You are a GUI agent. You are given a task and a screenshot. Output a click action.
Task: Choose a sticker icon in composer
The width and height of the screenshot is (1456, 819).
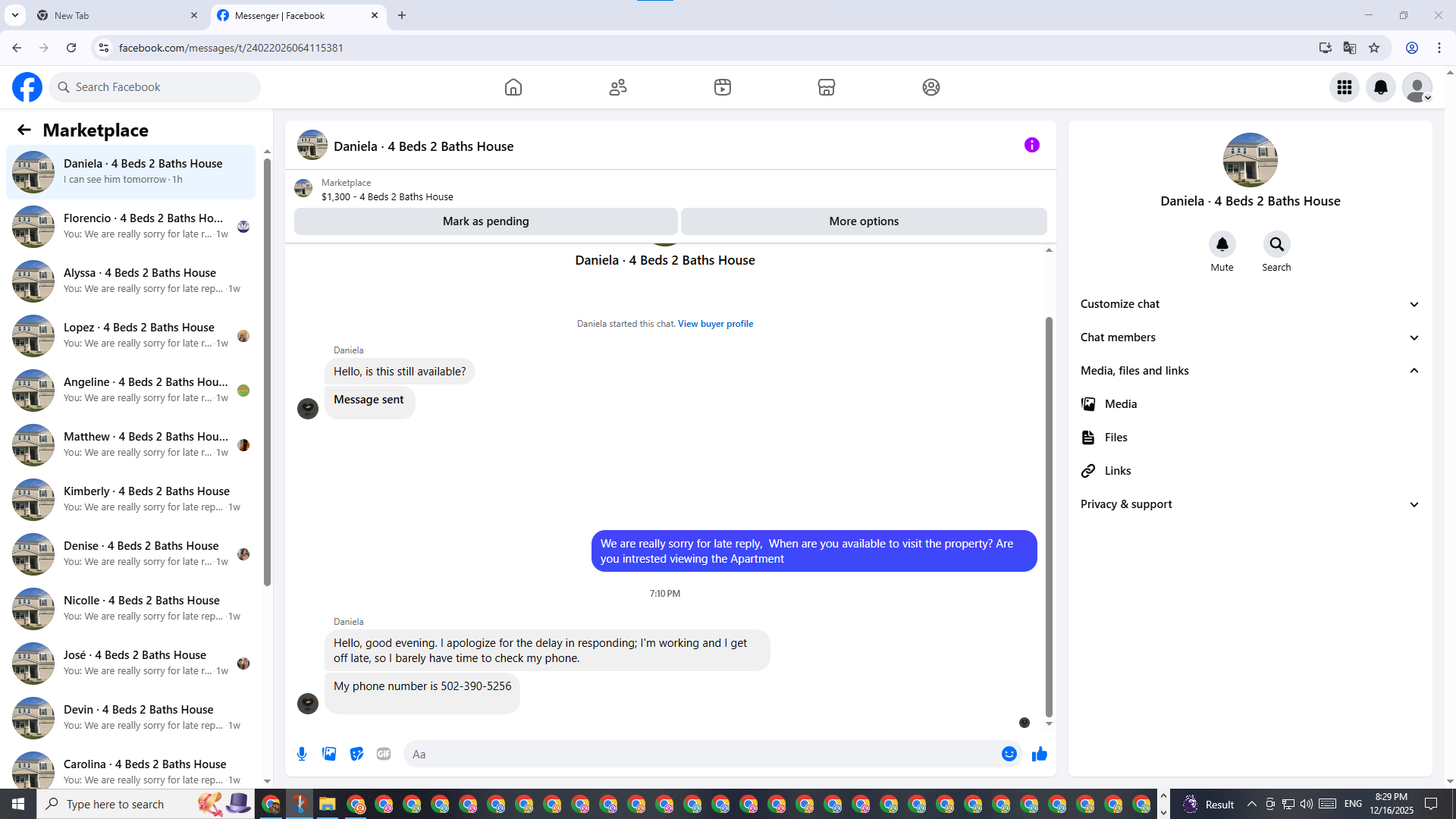point(356,754)
